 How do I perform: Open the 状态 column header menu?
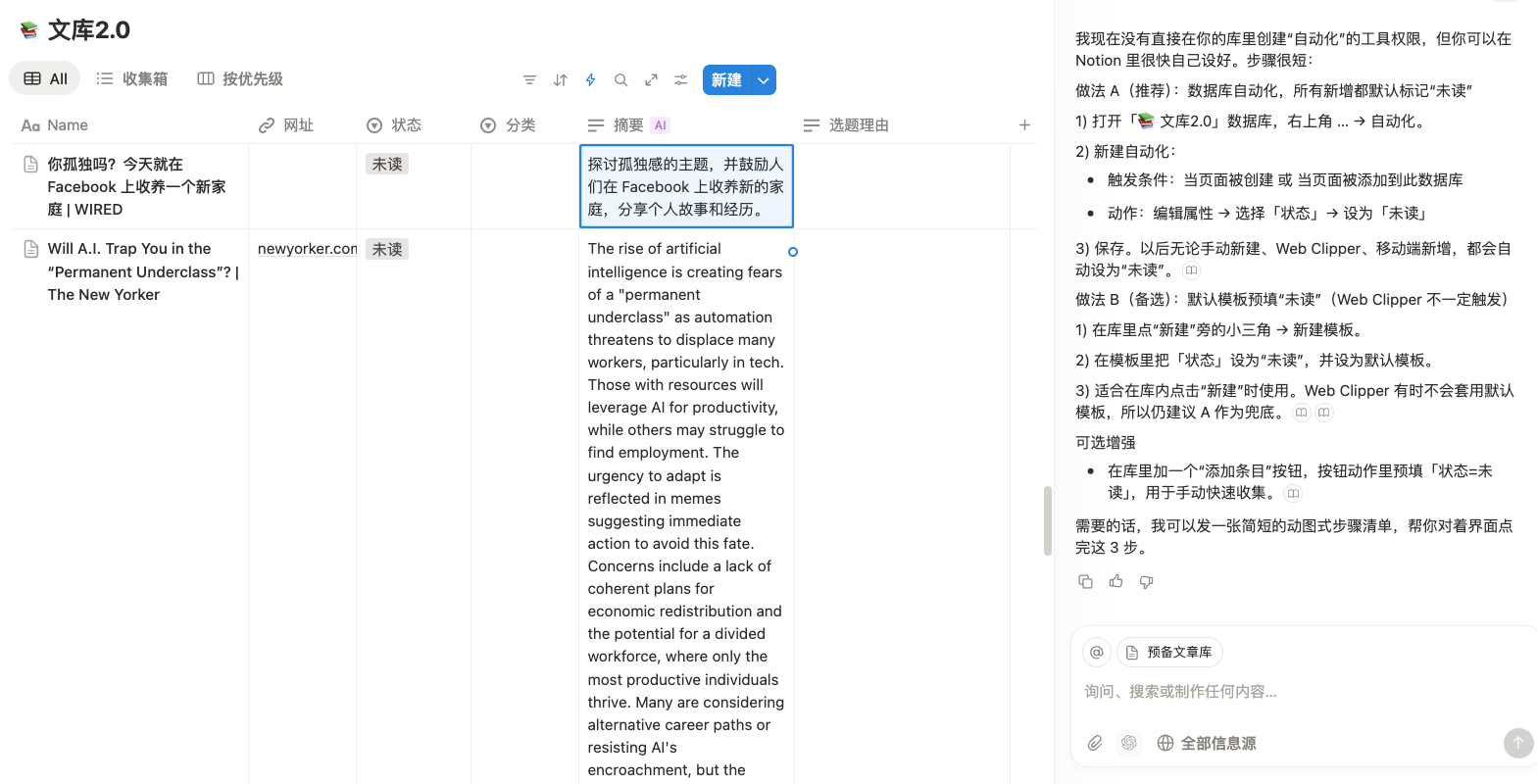pos(414,125)
